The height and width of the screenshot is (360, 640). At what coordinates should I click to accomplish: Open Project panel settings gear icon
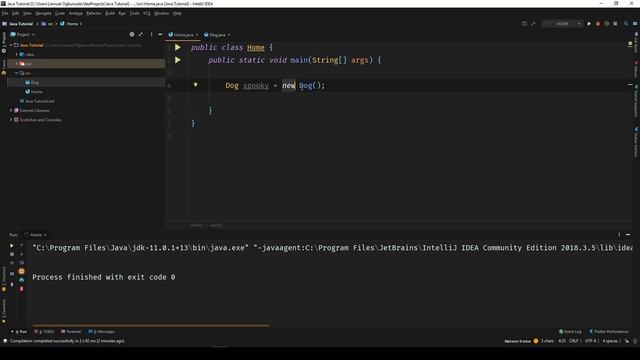coord(132,34)
